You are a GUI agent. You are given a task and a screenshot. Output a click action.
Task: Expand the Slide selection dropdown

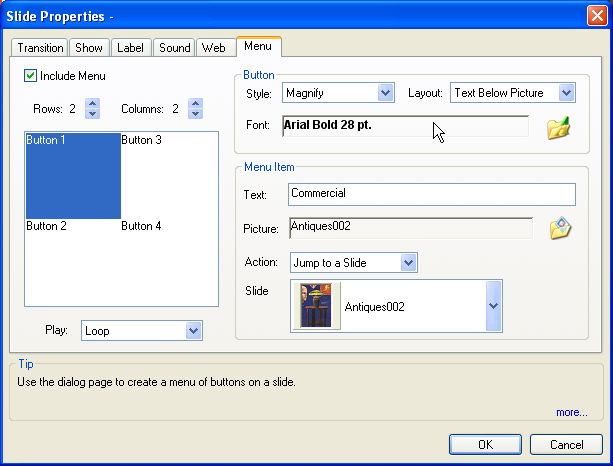[494, 306]
